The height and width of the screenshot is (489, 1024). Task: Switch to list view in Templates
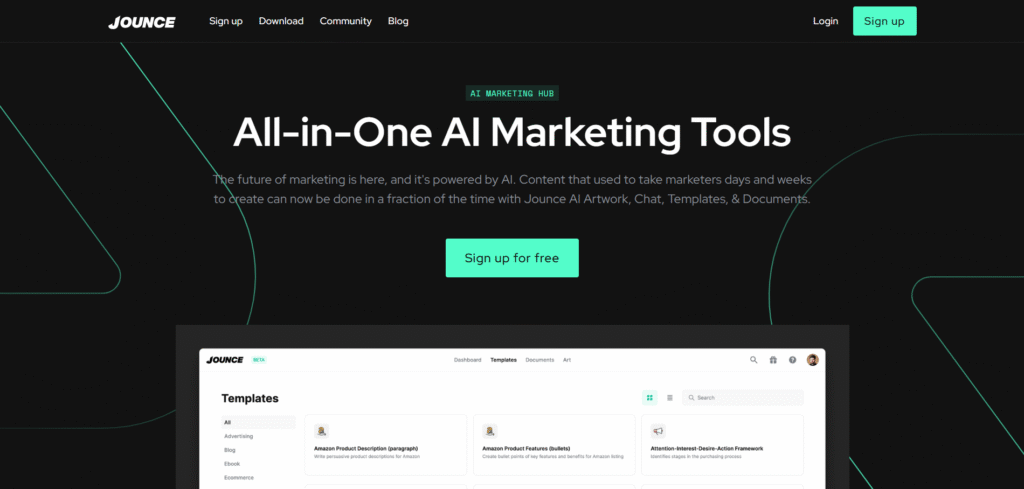click(669, 398)
